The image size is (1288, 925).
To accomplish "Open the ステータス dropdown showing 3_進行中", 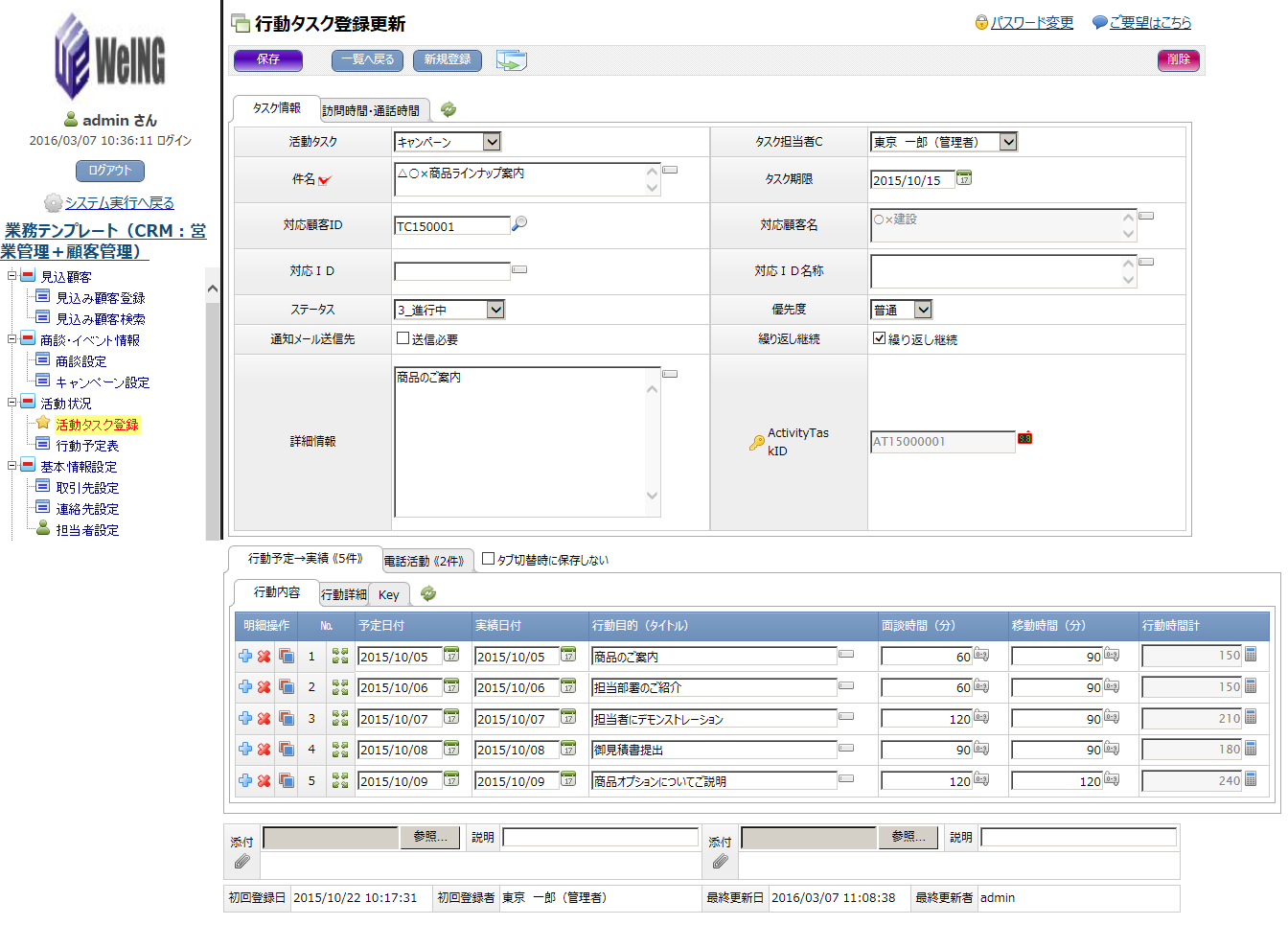I will coord(495,310).
